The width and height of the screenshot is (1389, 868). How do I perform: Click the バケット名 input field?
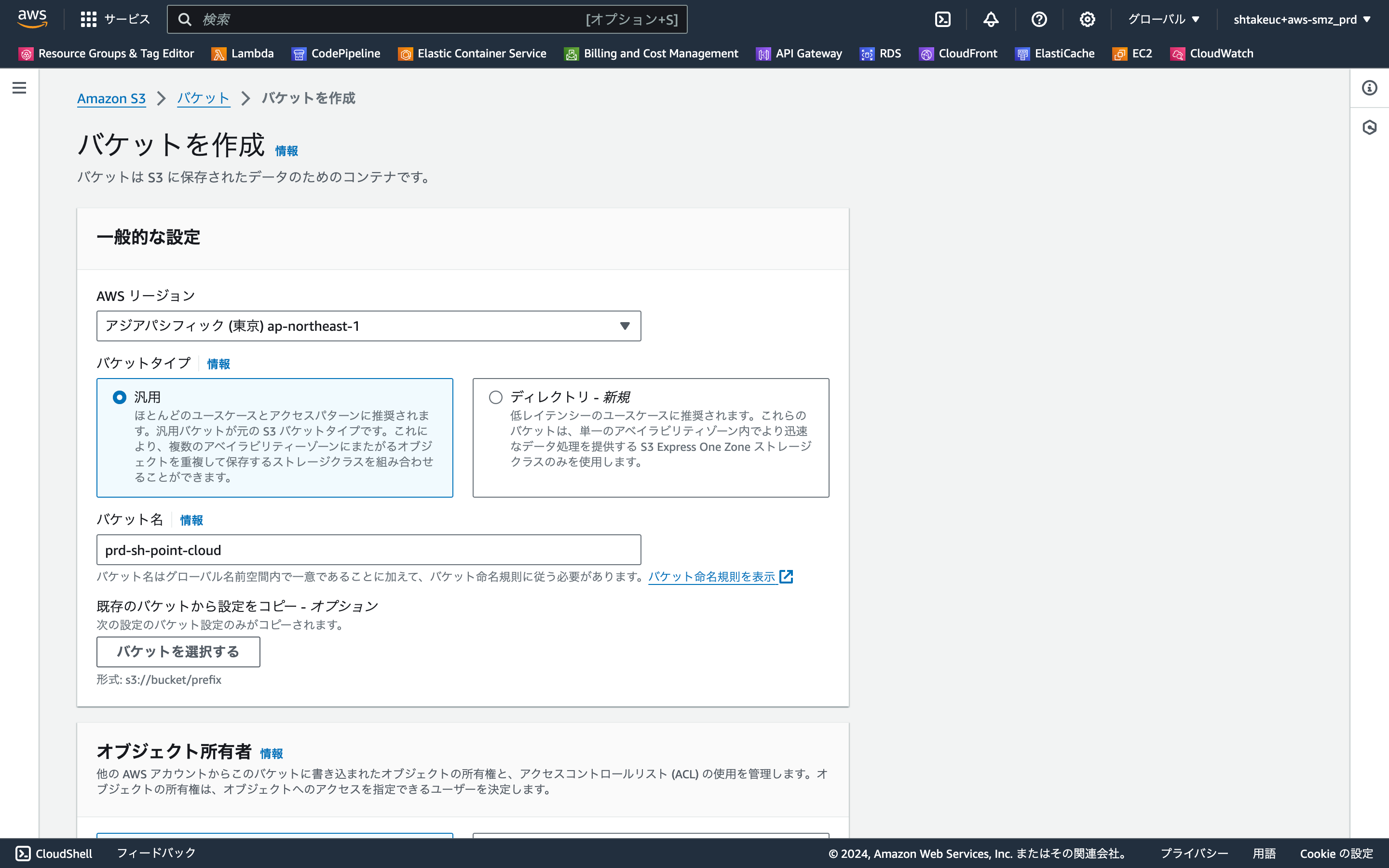(x=368, y=550)
